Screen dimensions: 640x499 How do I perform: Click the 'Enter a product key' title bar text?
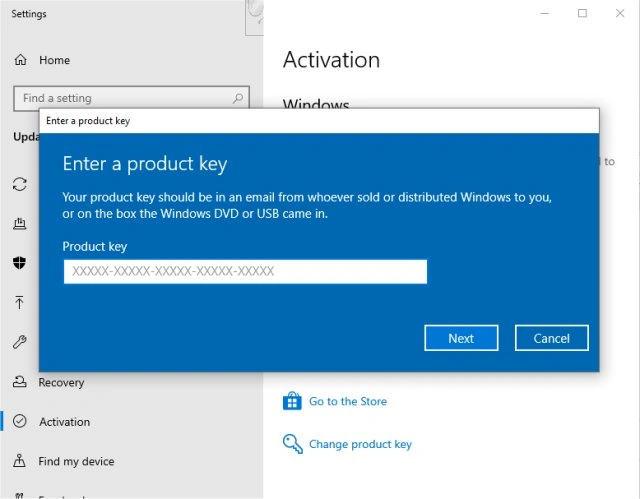click(x=88, y=121)
